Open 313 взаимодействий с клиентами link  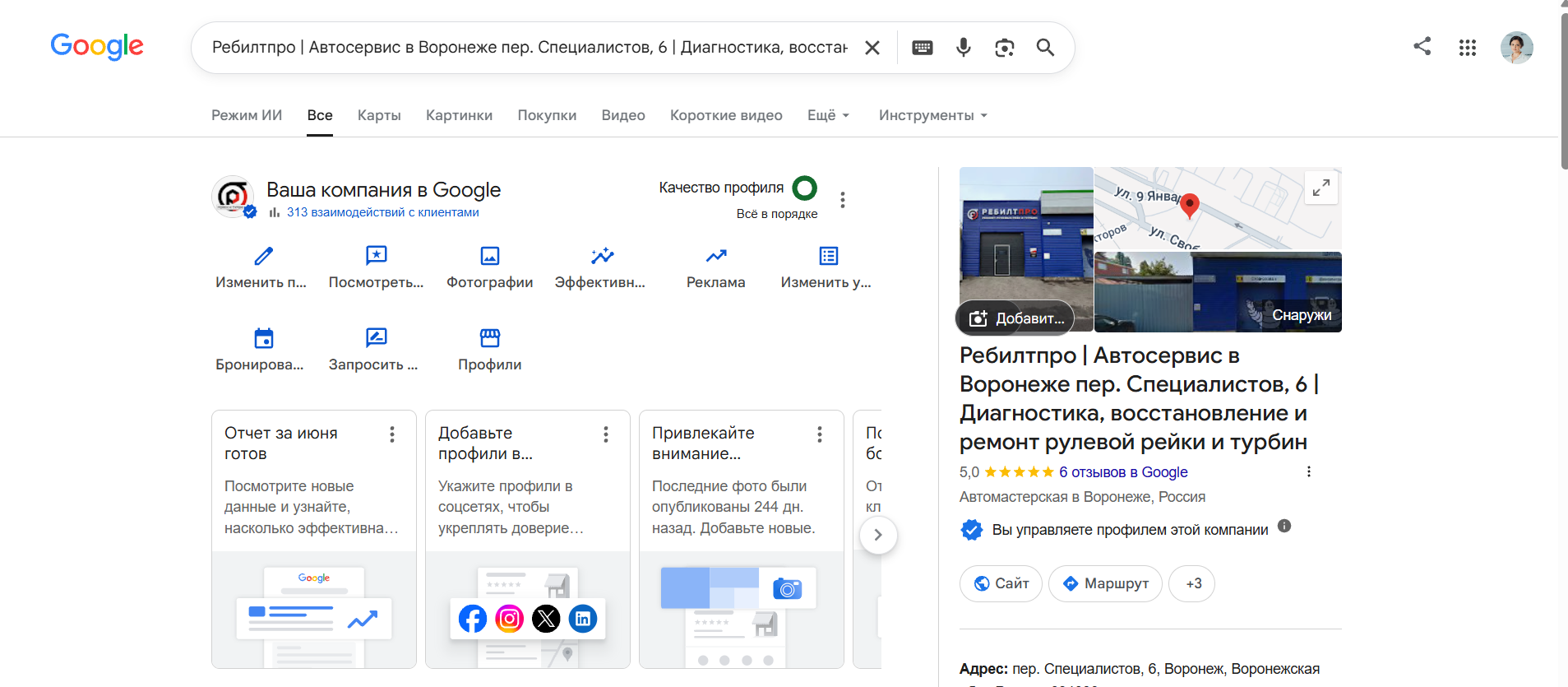coord(382,212)
